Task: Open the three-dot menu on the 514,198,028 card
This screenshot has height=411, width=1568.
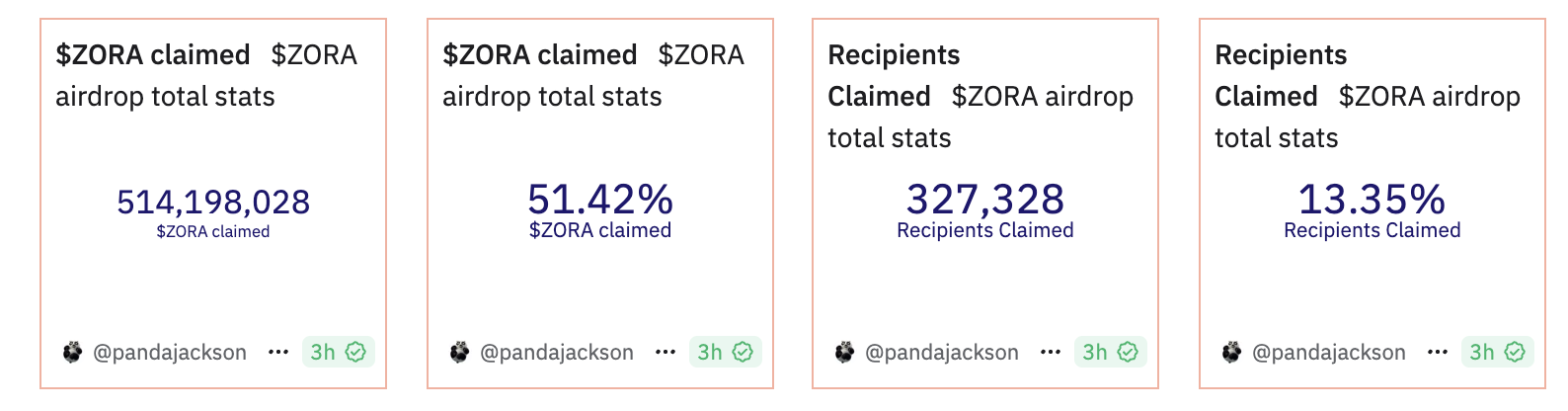Action: pos(278,353)
